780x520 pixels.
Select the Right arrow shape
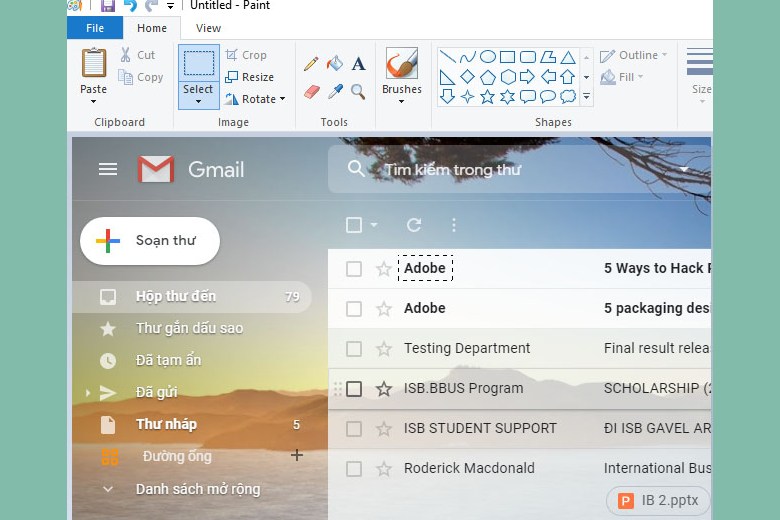point(527,77)
